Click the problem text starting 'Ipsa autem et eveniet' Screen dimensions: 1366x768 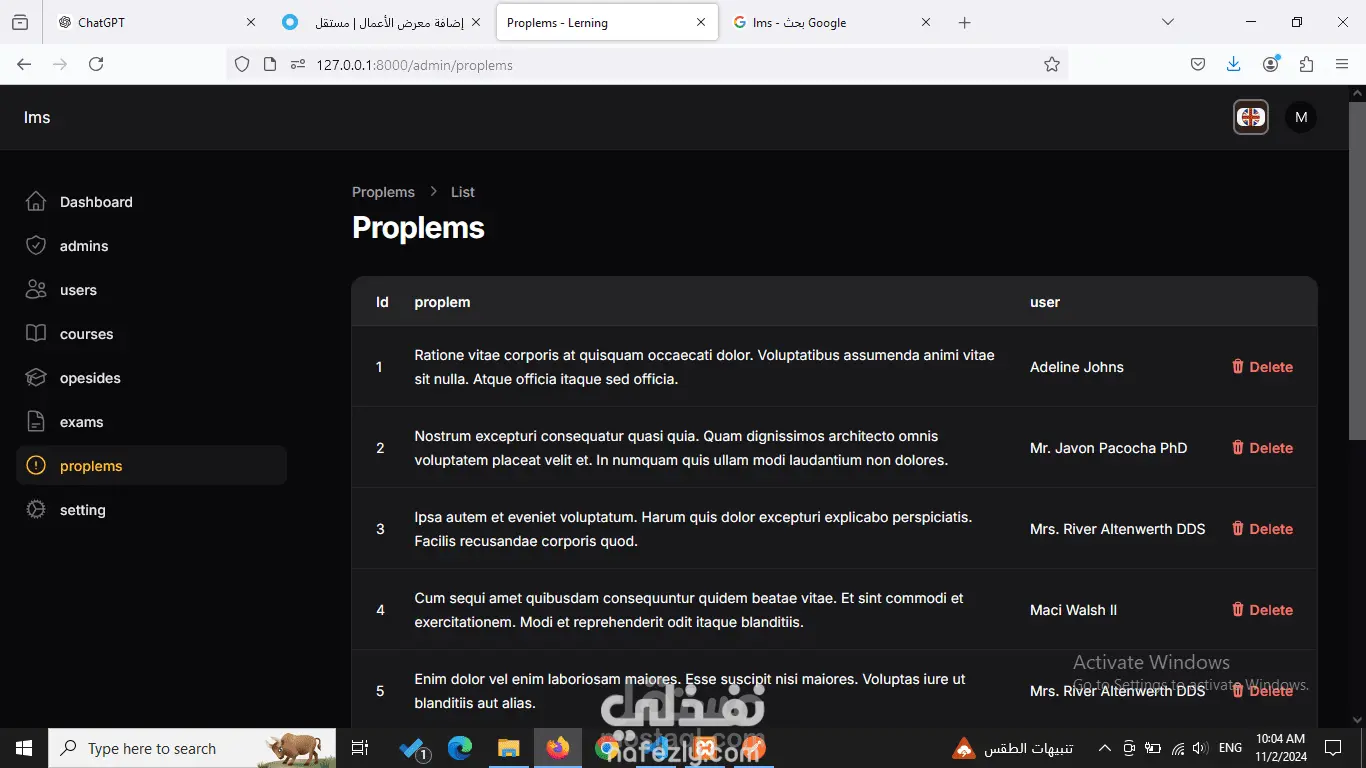693,529
